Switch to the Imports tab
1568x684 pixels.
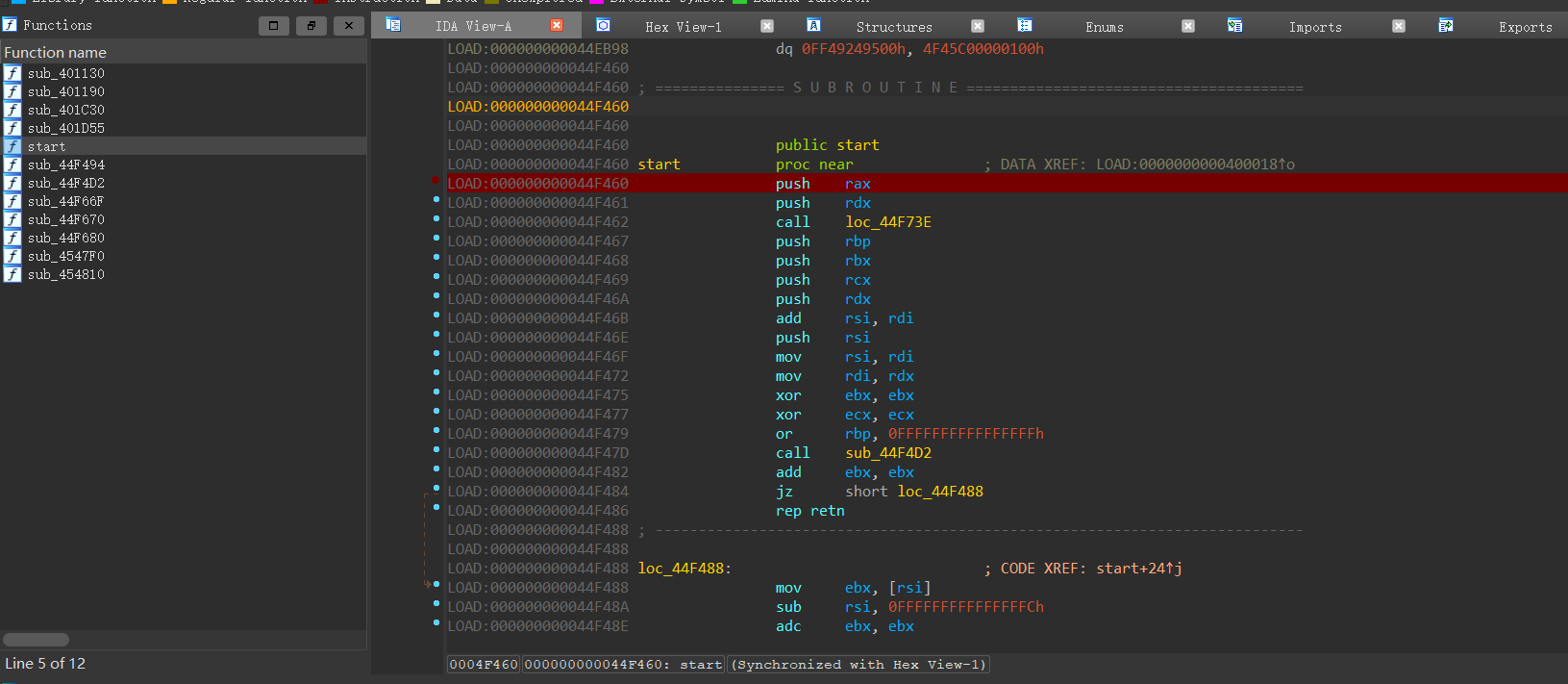click(x=1314, y=27)
